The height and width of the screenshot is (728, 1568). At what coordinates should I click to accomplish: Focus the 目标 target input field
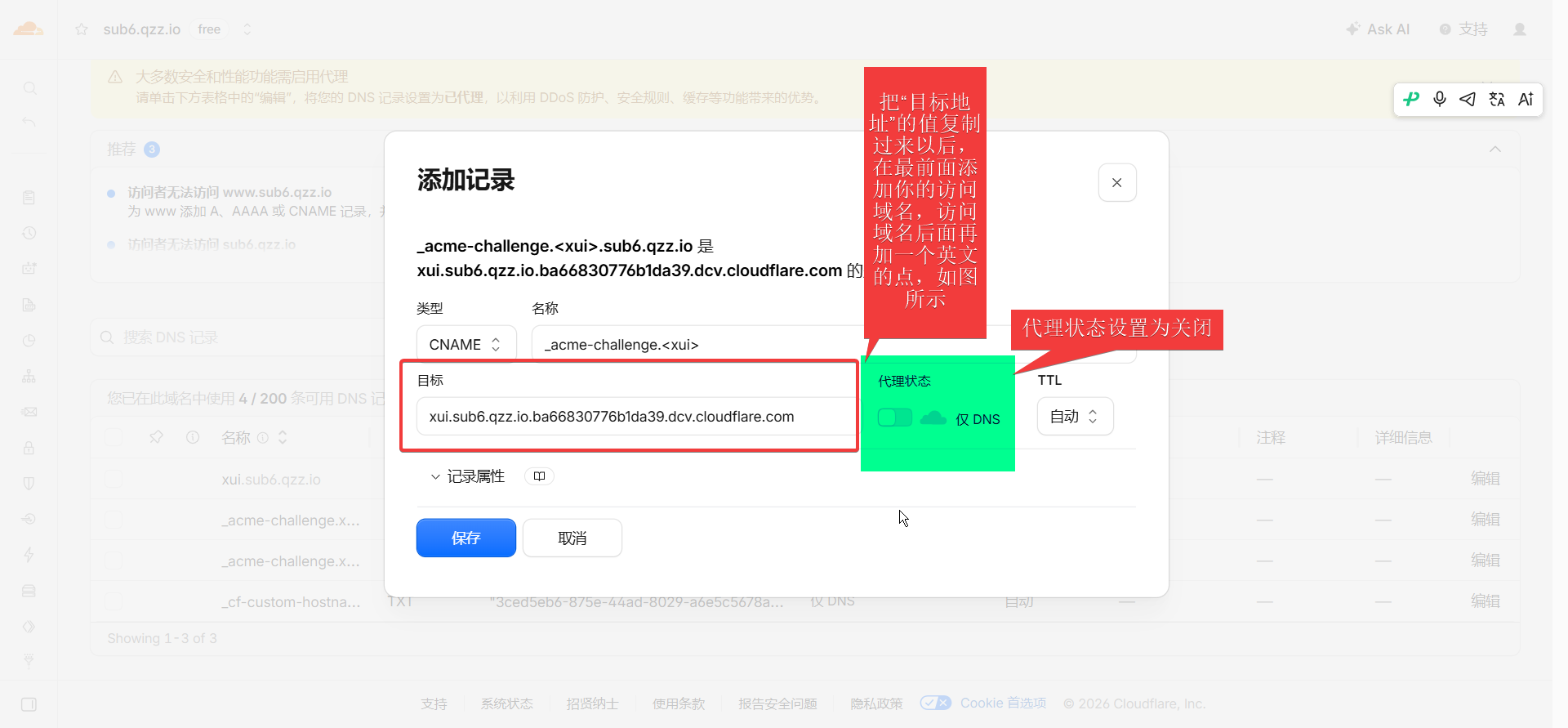(x=637, y=417)
